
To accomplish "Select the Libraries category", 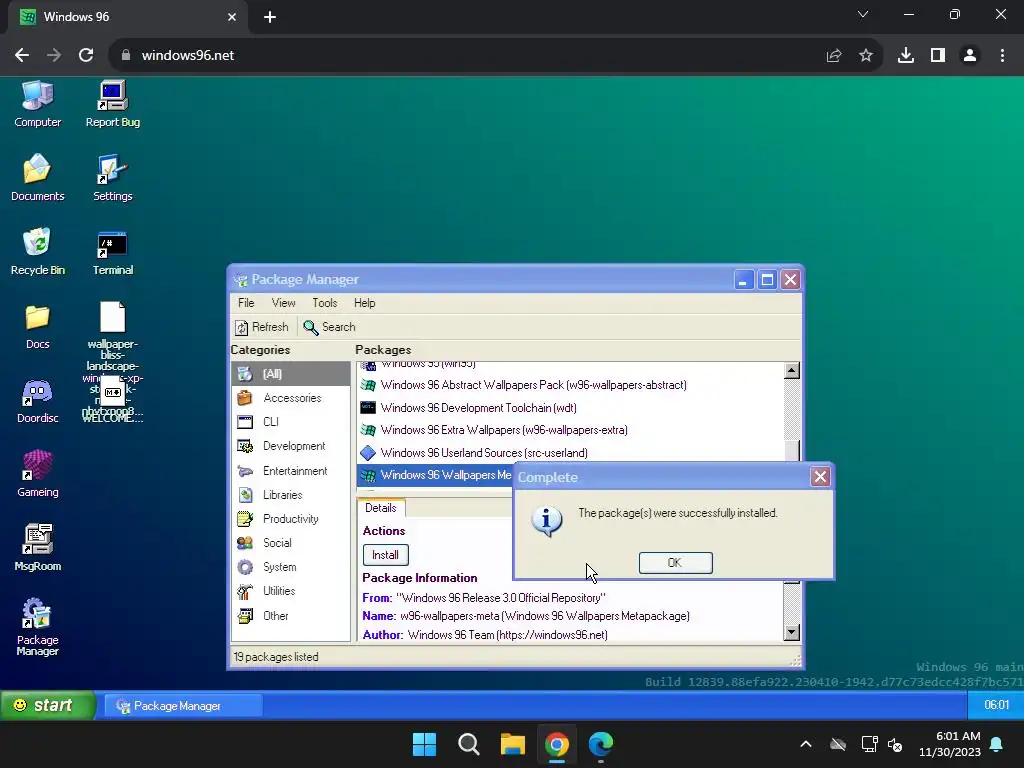I will (x=291, y=495).
